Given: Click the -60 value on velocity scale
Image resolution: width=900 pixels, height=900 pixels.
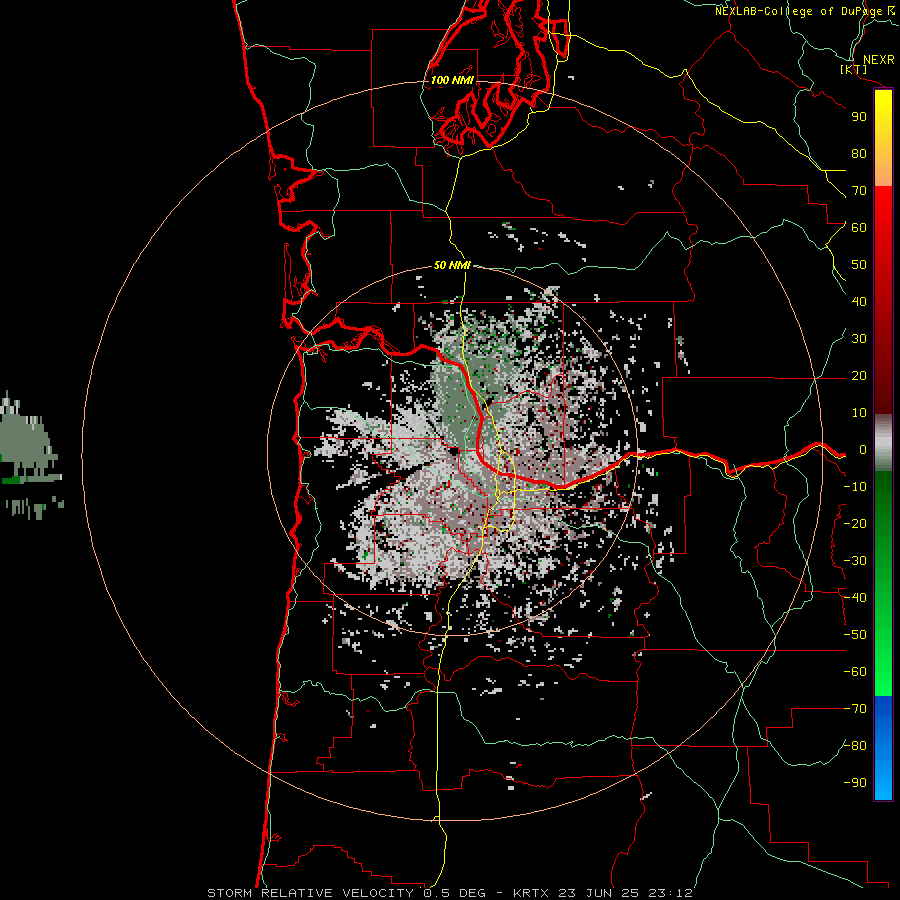Looking at the screenshot, I should [855, 672].
